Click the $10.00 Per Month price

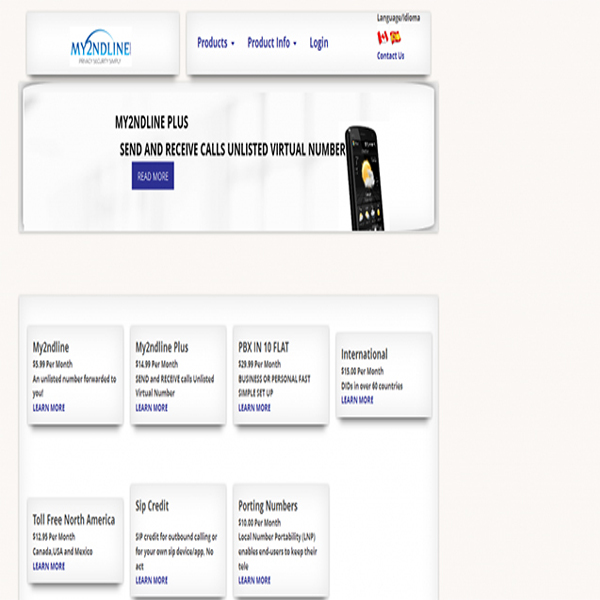(x=259, y=522)
